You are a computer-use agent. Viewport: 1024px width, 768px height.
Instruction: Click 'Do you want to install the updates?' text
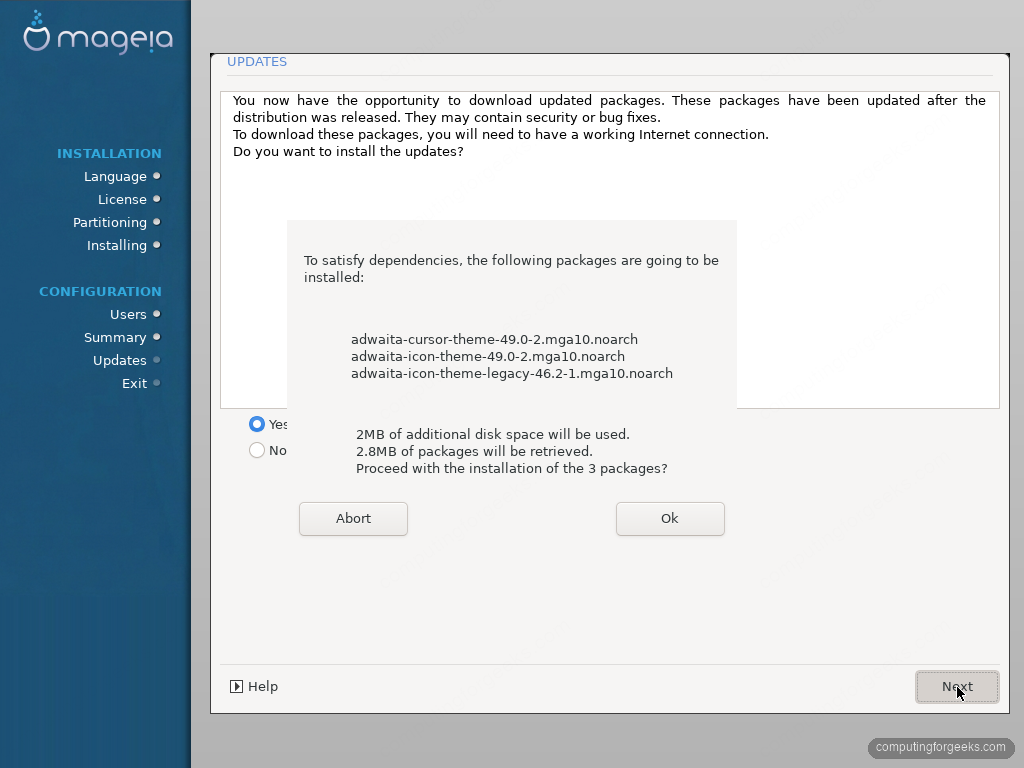(x=348, y=152)
